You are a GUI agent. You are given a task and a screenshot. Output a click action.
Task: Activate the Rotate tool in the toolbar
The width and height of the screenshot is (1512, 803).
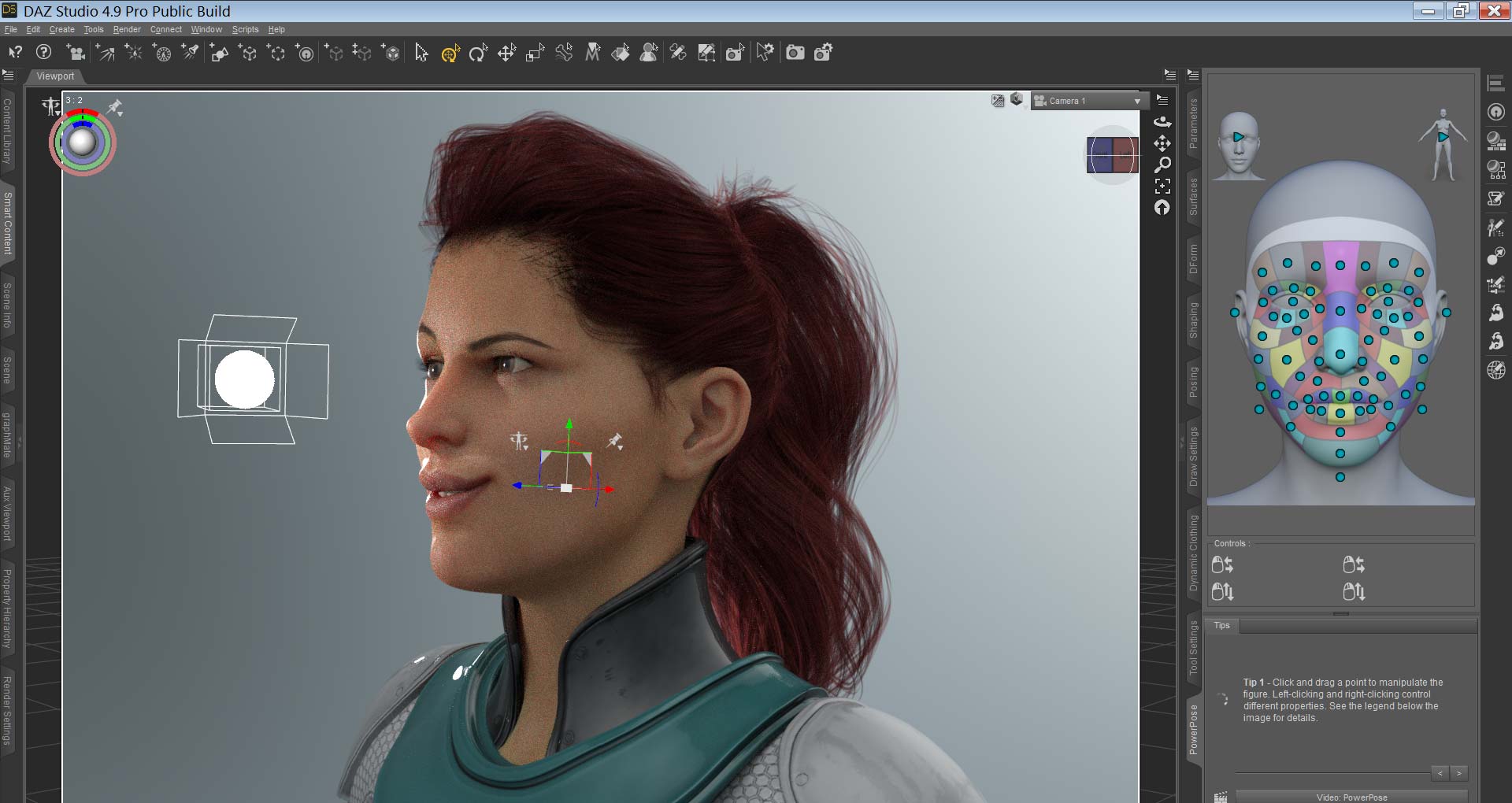click(478, 52)
